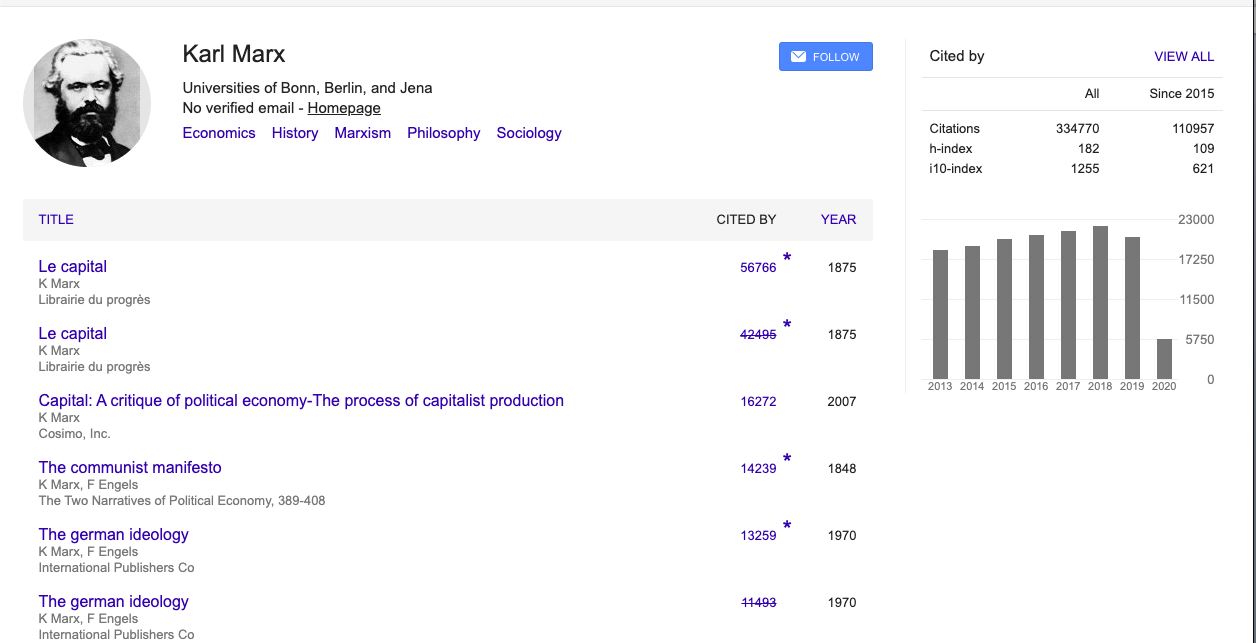
Task: Click the asterisk next to the 42495 count
Action: (x=787, y=326)
